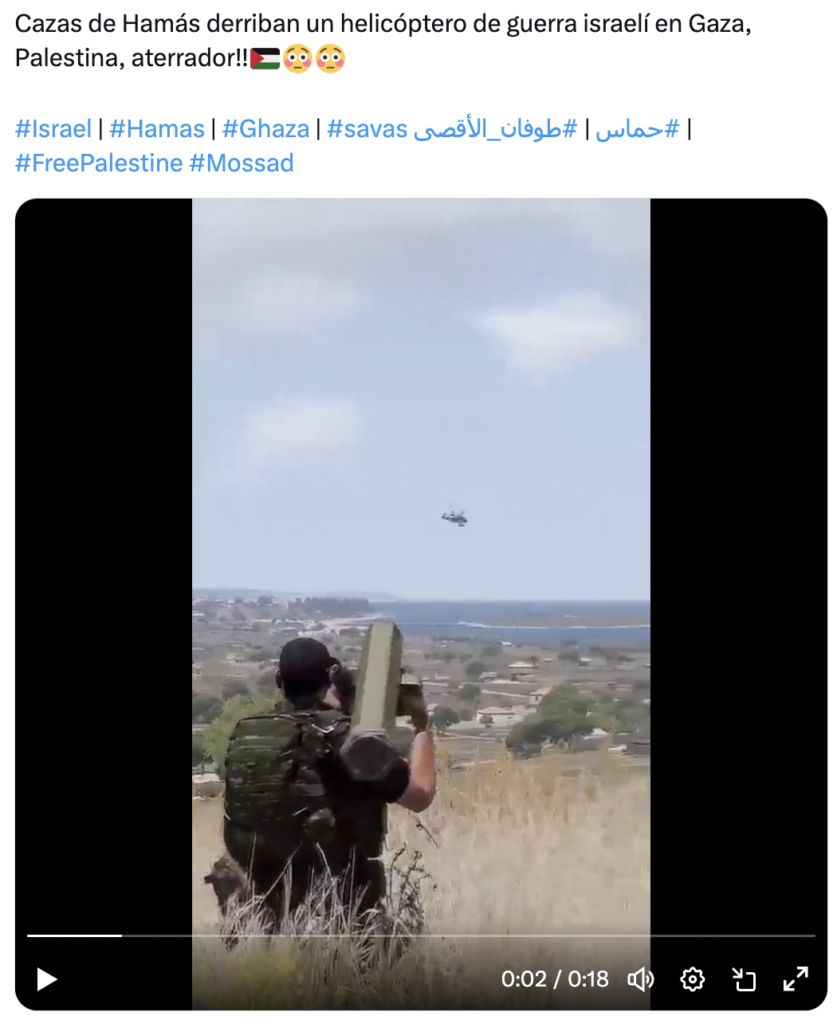The image size is (837, 1024).
Task: Click the played end of the progress bar
Action: pyautogui.click(x=121, y=936)
